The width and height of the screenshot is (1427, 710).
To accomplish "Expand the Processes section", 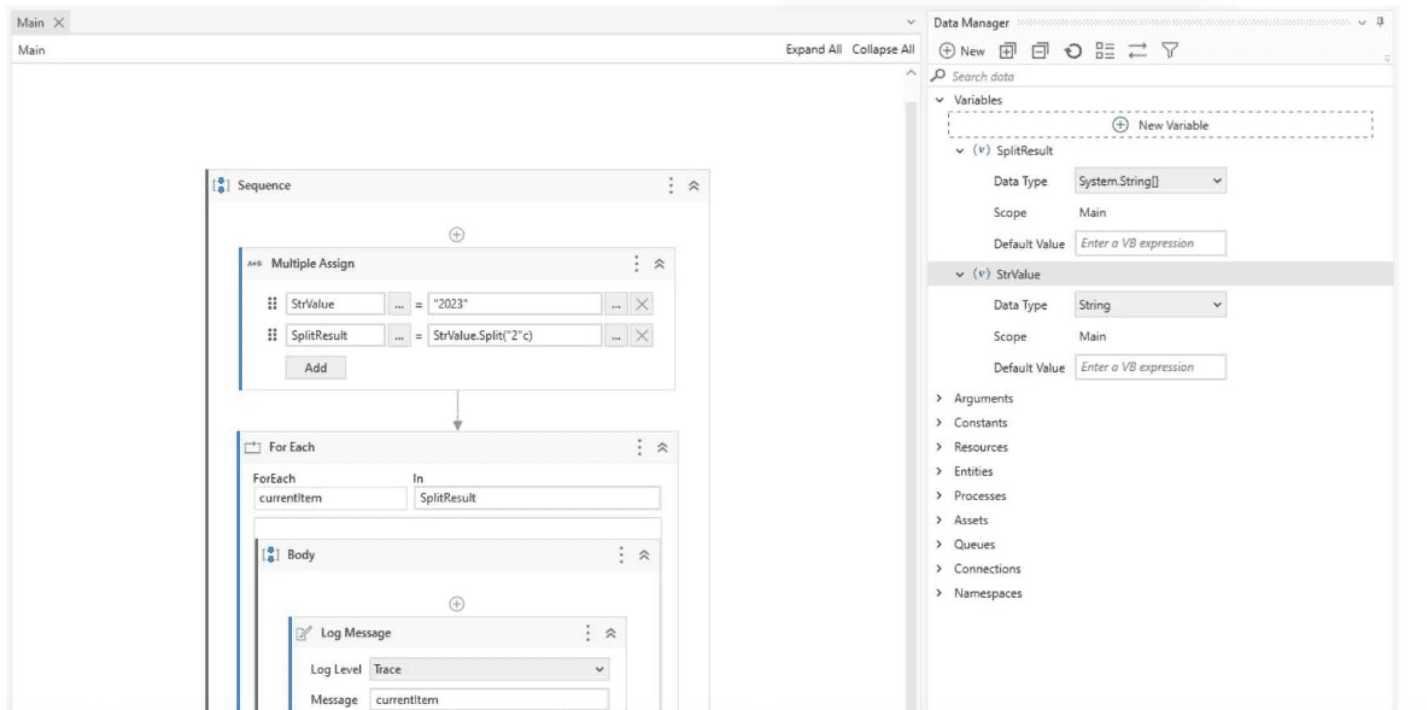I will tap(939, 495).
